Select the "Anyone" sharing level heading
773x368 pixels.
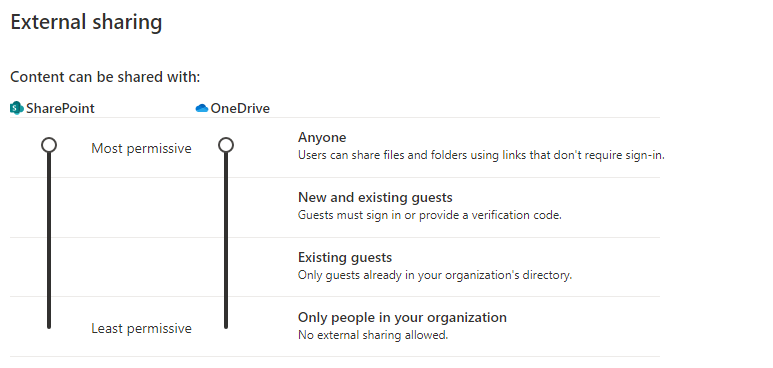tap(322, 138)
